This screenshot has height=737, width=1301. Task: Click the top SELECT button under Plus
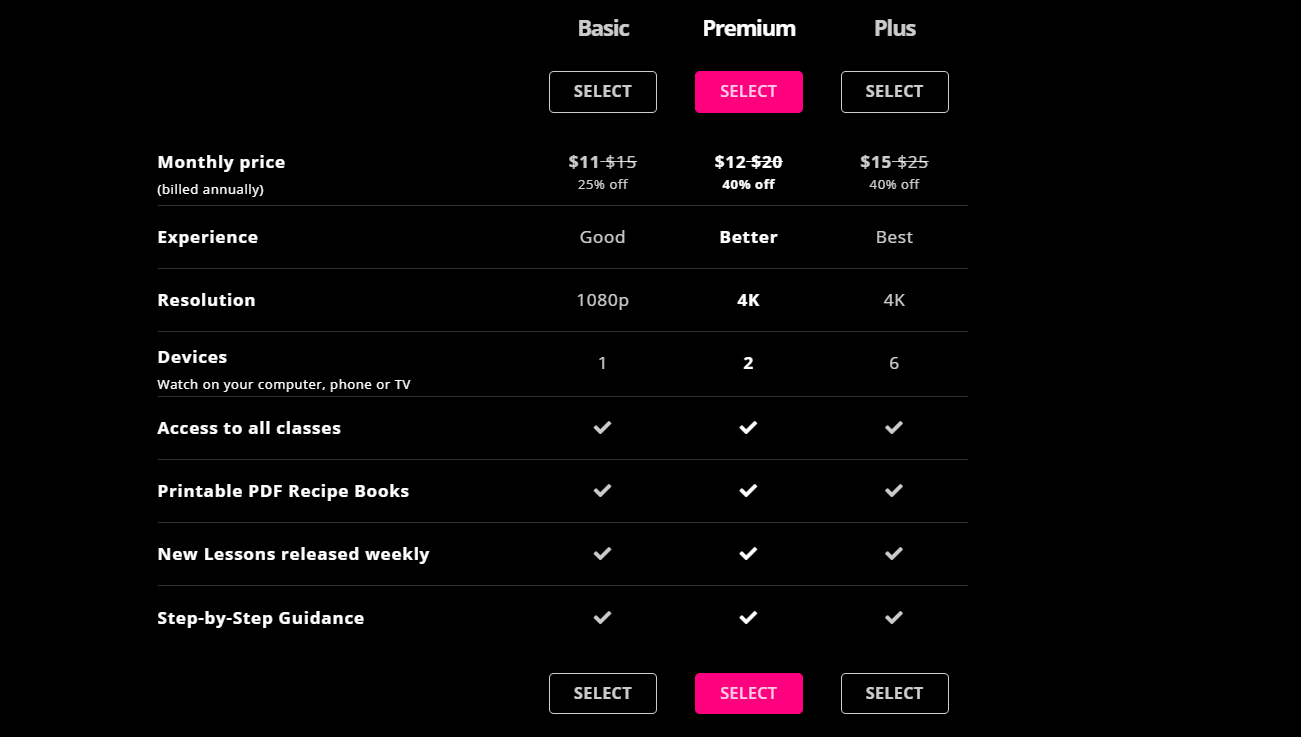click(894, 92)
